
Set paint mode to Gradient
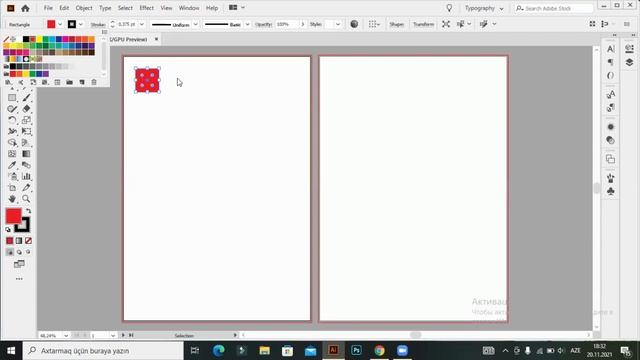tap(19, 241)
